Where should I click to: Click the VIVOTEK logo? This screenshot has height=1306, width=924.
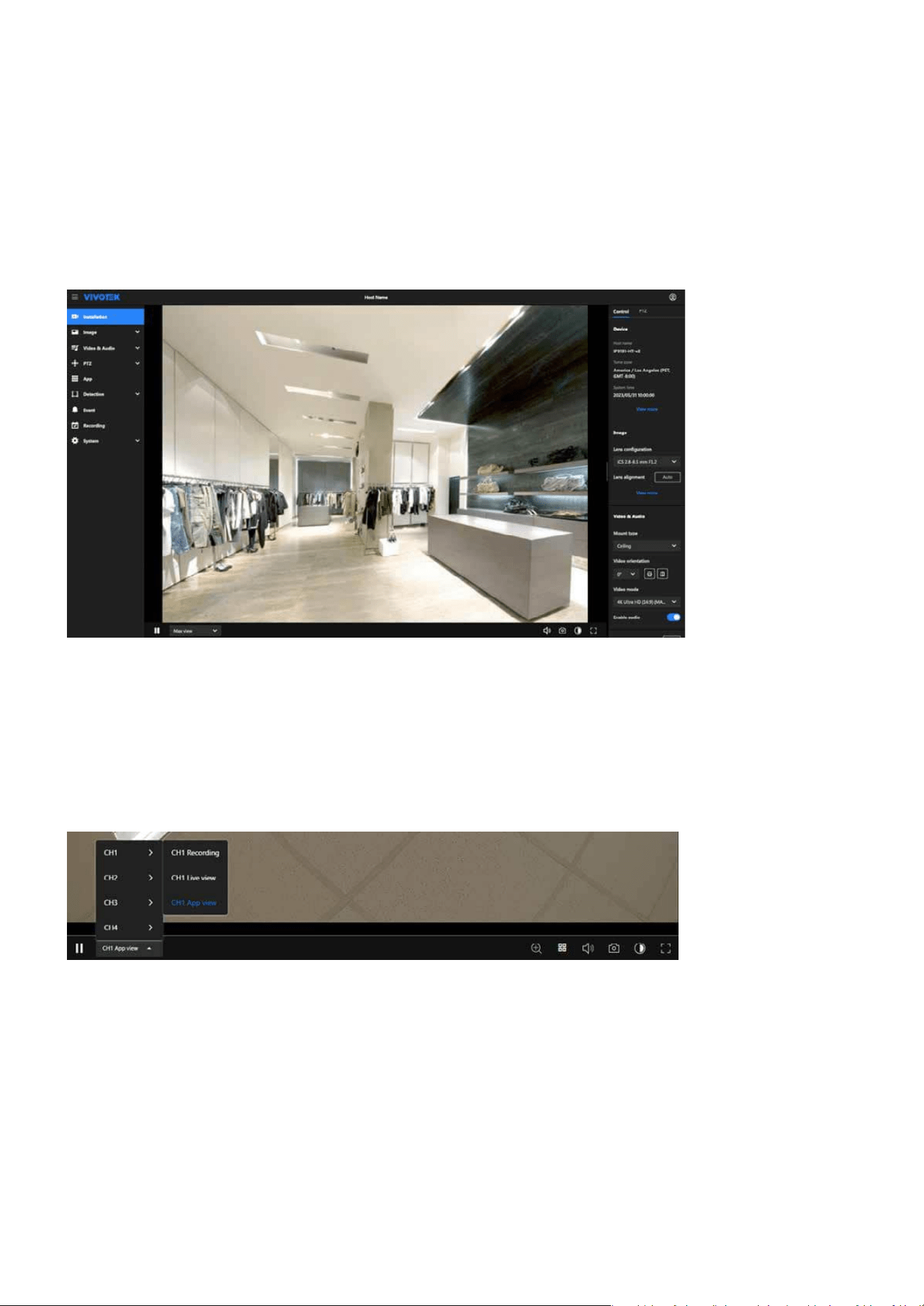(102, 297)
